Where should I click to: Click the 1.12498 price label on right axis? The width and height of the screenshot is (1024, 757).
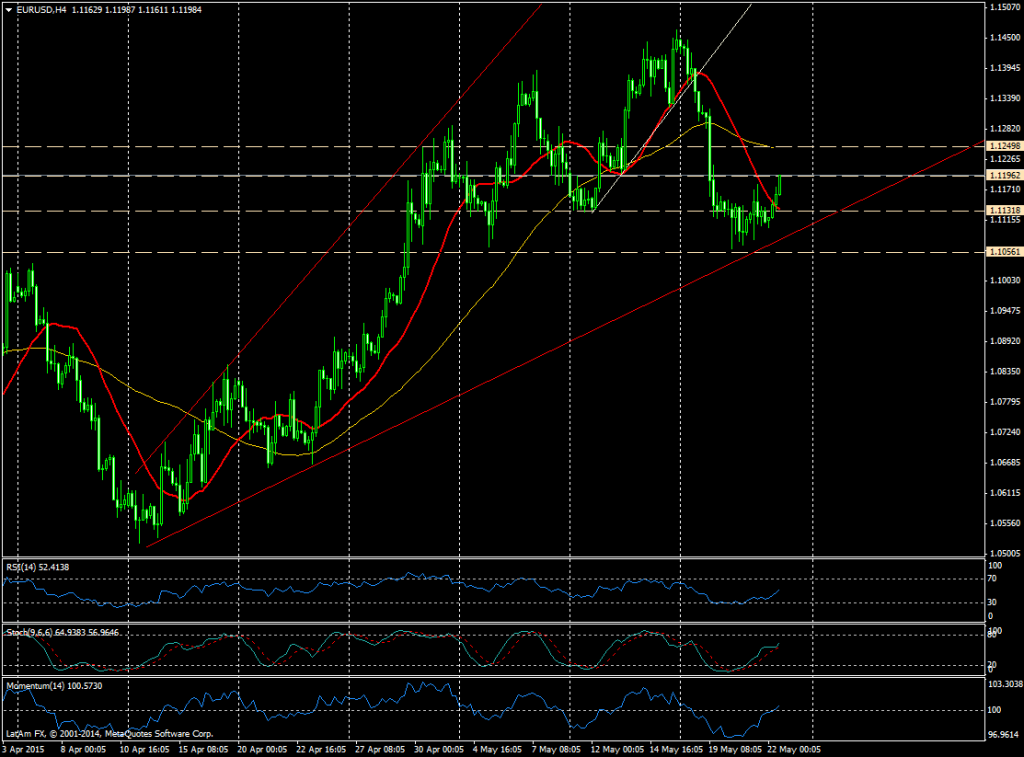[998, 146]
